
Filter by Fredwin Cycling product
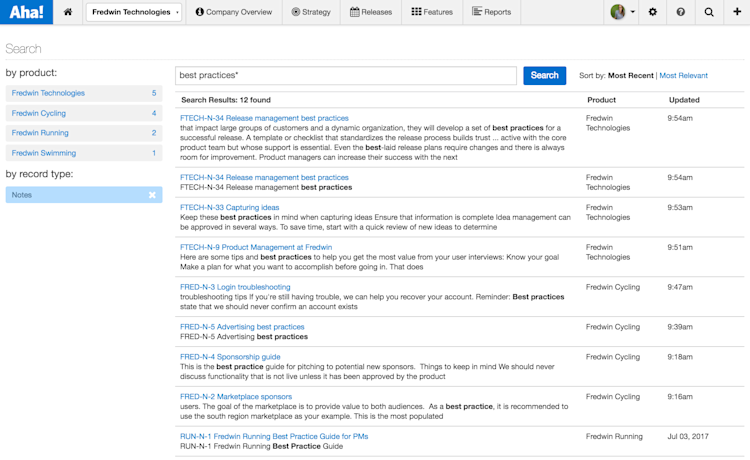(84, 113)
